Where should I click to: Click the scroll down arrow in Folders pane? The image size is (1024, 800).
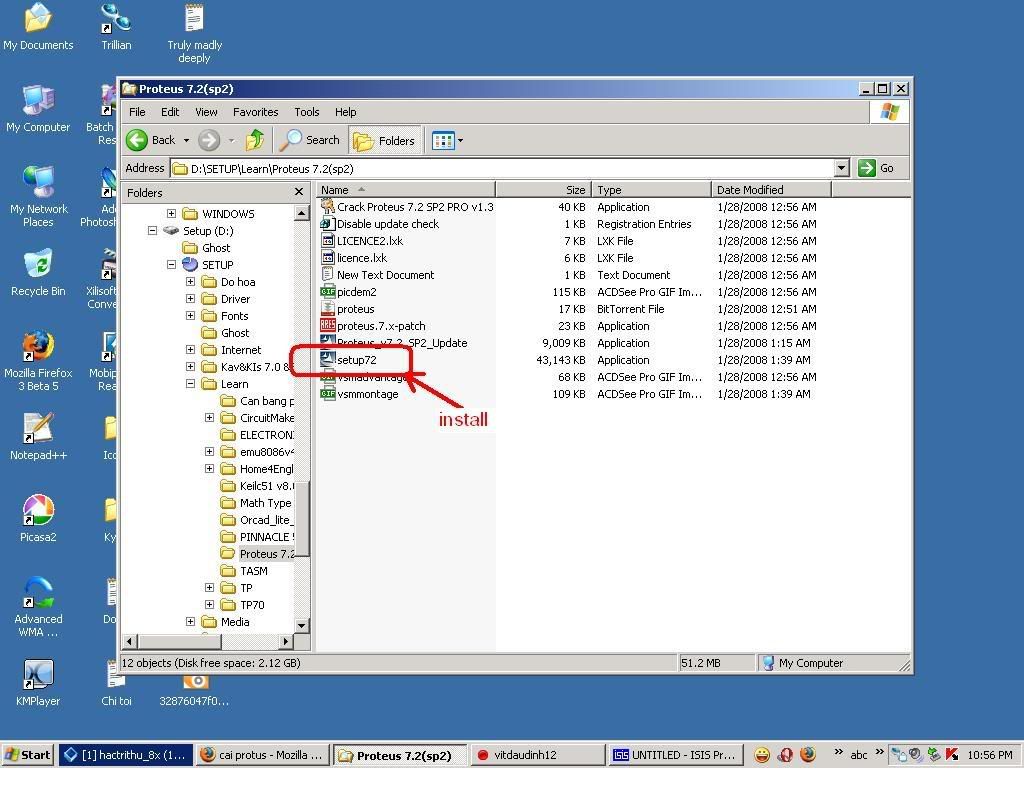tap(301, 625)
